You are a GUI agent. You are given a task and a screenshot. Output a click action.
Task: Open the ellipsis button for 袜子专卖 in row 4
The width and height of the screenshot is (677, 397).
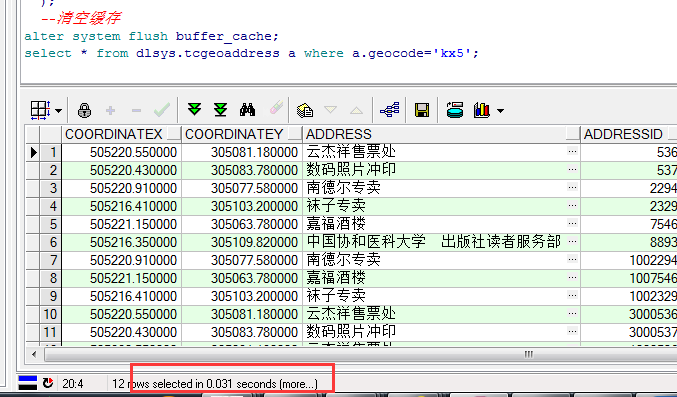pos(573,205)
